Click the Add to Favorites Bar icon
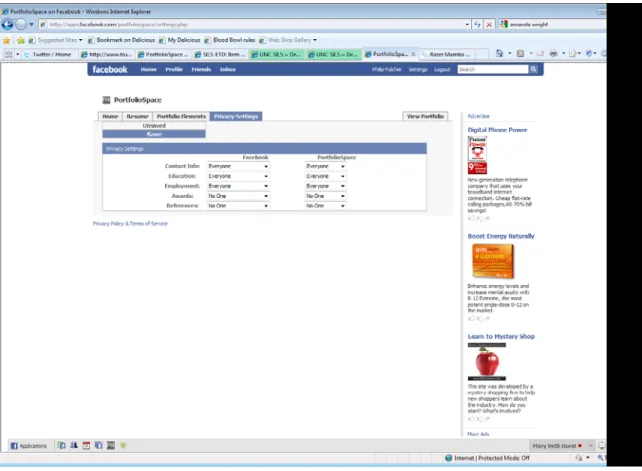The height and width of the screenshot is (471, 642). 20,40
